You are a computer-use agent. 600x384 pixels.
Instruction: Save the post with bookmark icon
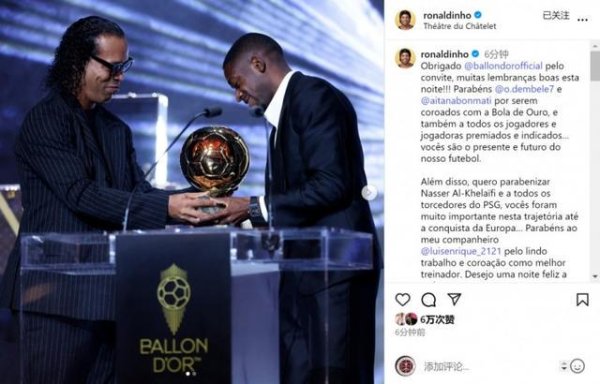pyautogui.click(x=582, y=299)
